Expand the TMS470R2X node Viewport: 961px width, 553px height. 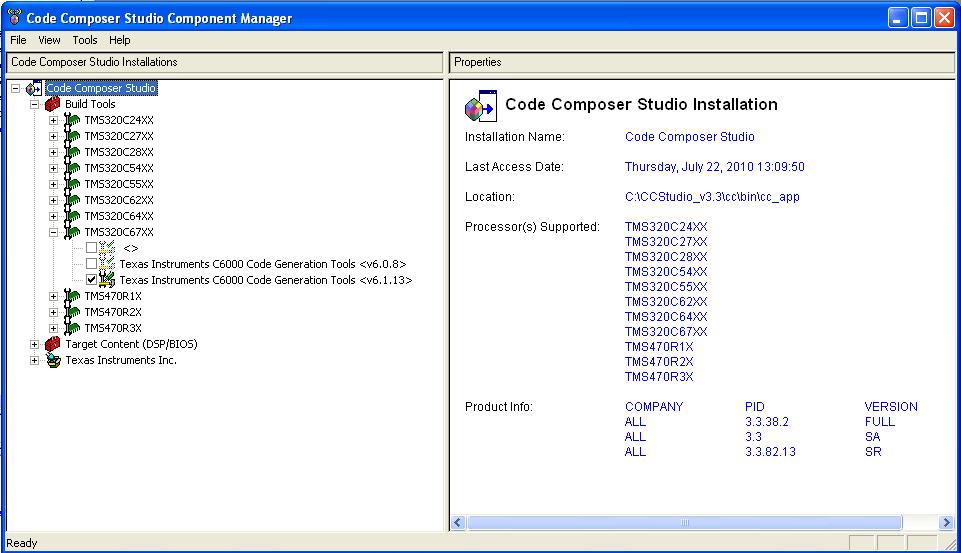(x=53, y=312)
